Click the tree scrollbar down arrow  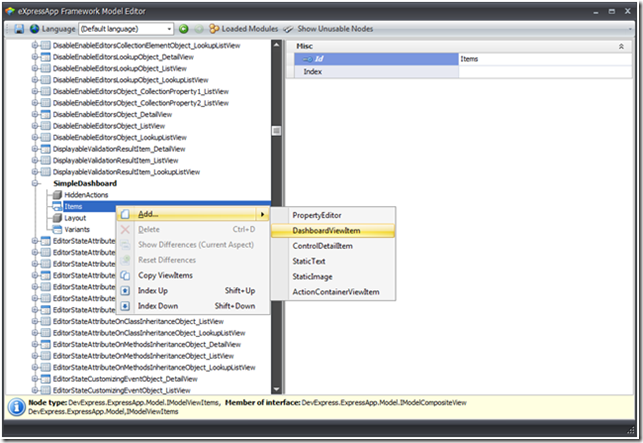(x=276, y=389)
